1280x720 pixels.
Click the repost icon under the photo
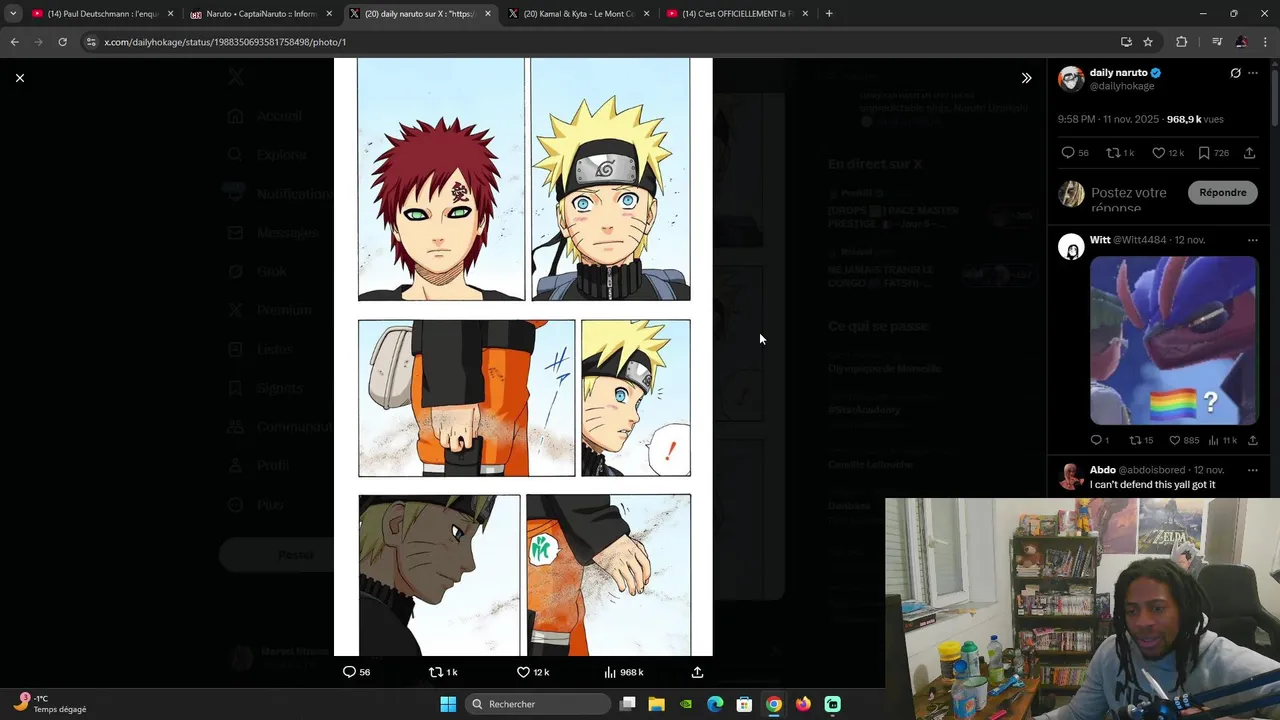[x=435, y=672]
